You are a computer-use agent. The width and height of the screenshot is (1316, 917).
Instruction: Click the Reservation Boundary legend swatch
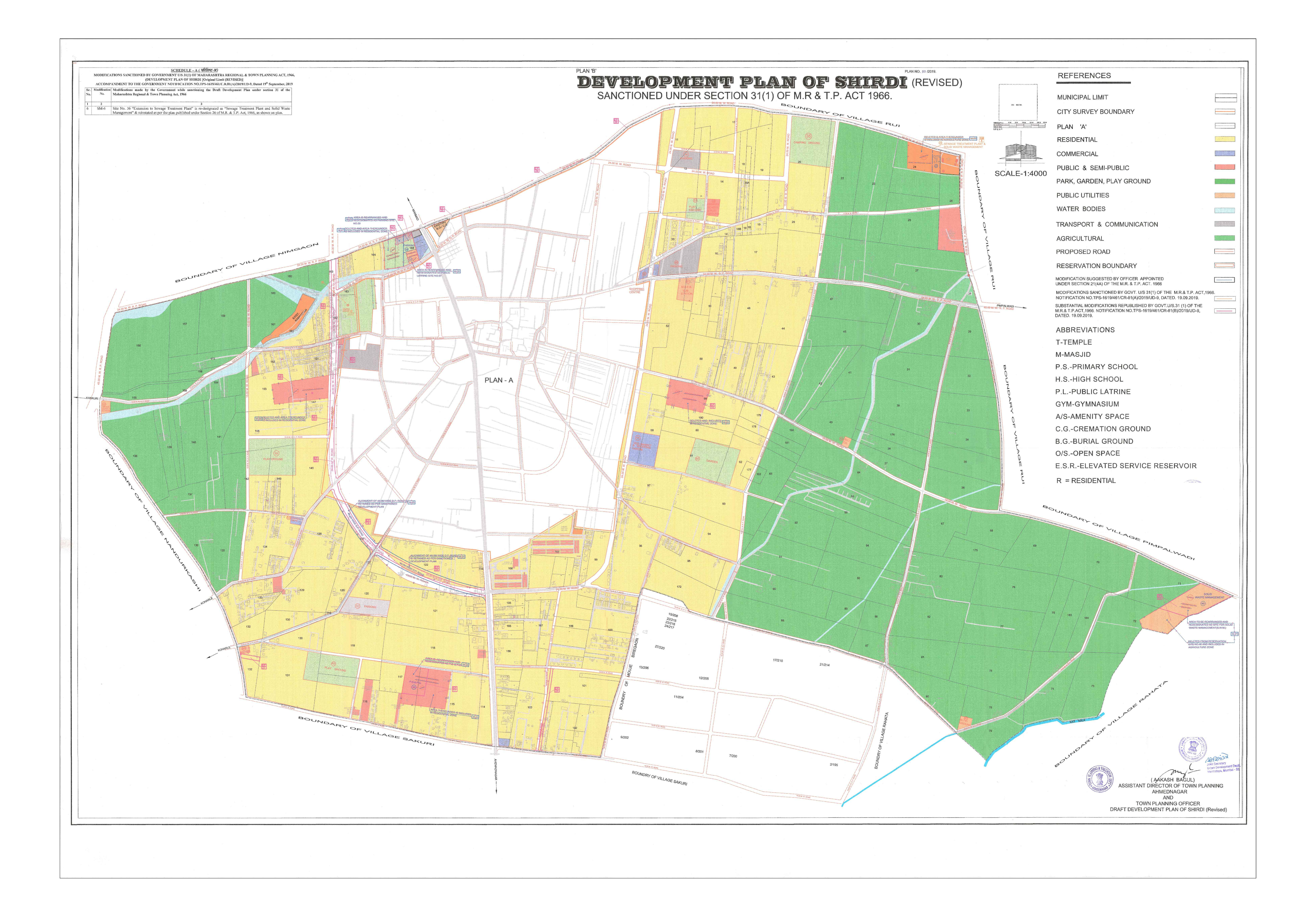(x=1225, y=265)
